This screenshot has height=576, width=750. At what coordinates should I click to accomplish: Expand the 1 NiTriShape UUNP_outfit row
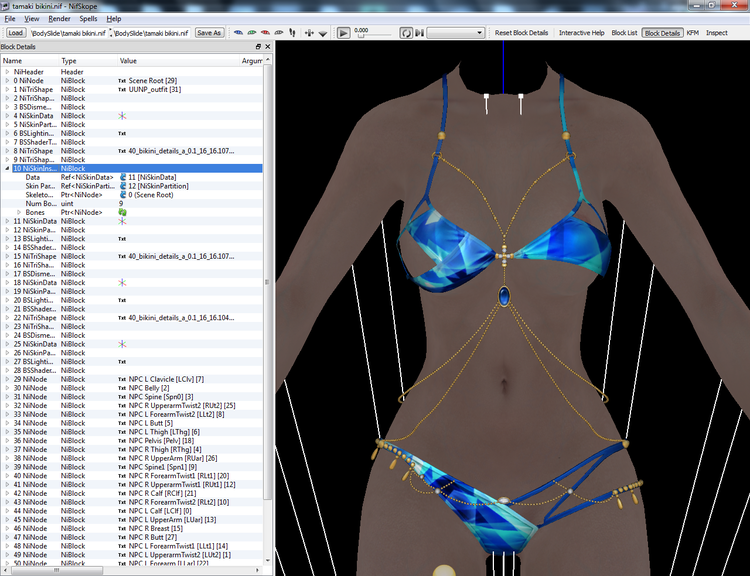point(7,89)
